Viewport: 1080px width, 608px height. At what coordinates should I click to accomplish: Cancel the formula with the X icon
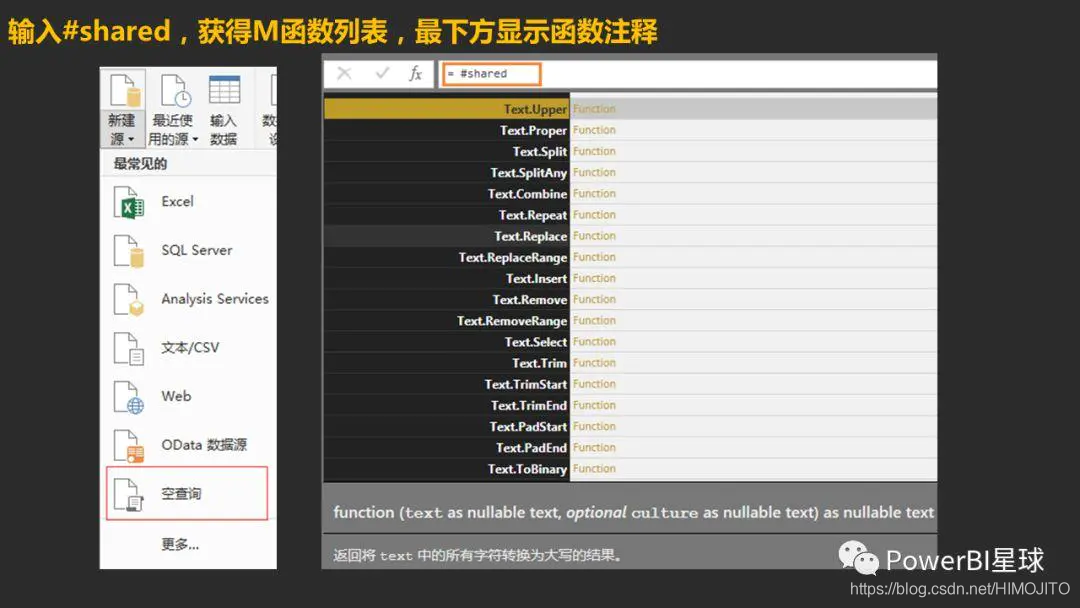click(344, 74)
